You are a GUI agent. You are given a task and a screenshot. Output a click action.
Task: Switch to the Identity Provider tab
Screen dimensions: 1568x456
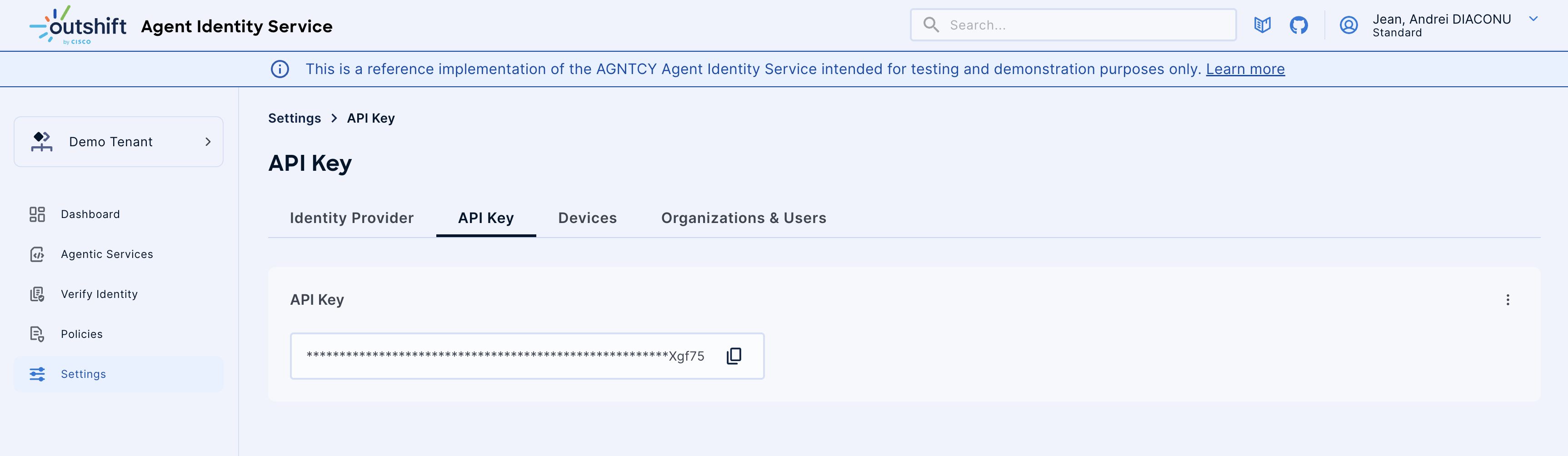(352, 218)
